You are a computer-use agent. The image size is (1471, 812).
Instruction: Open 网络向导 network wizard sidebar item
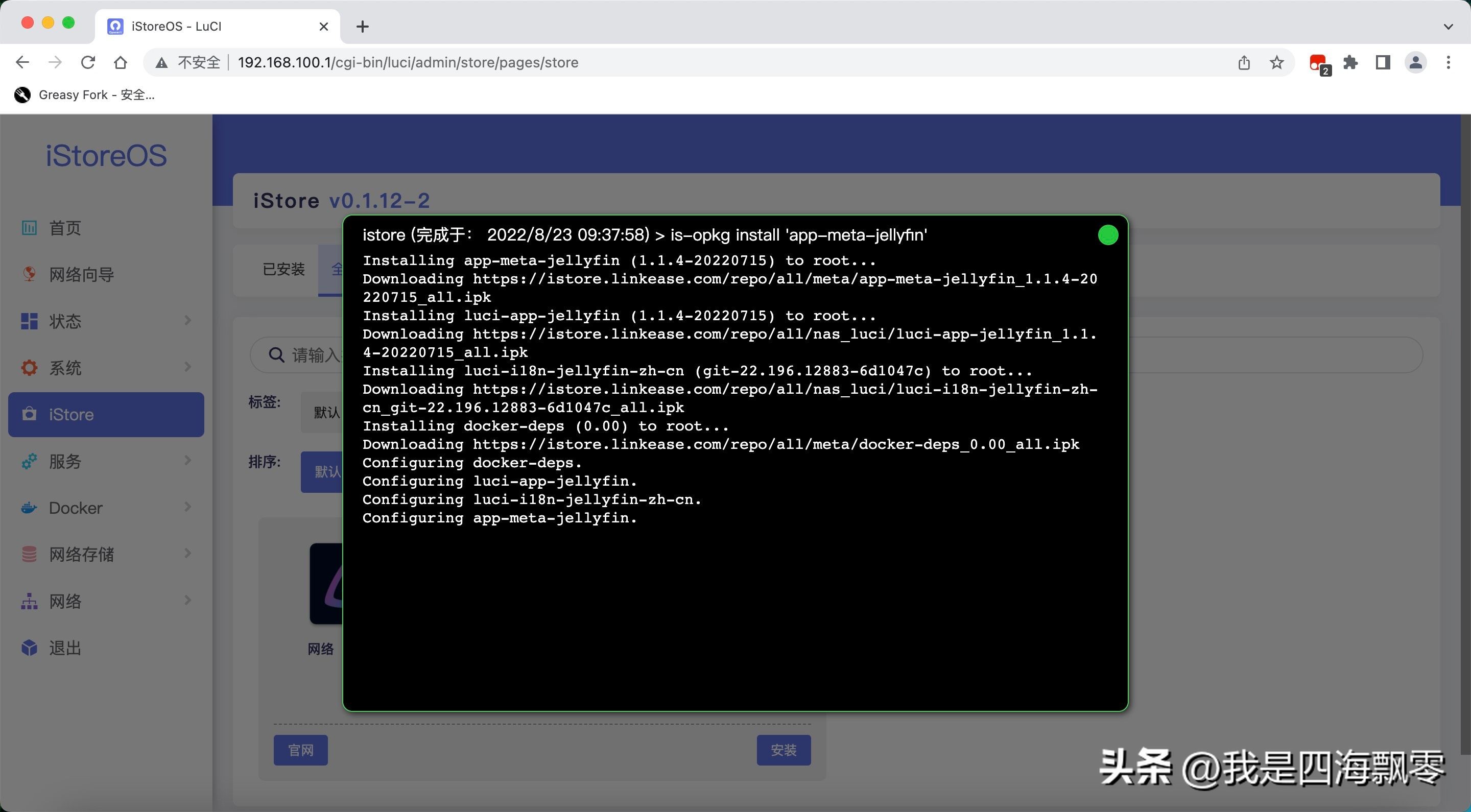[81, 275]
